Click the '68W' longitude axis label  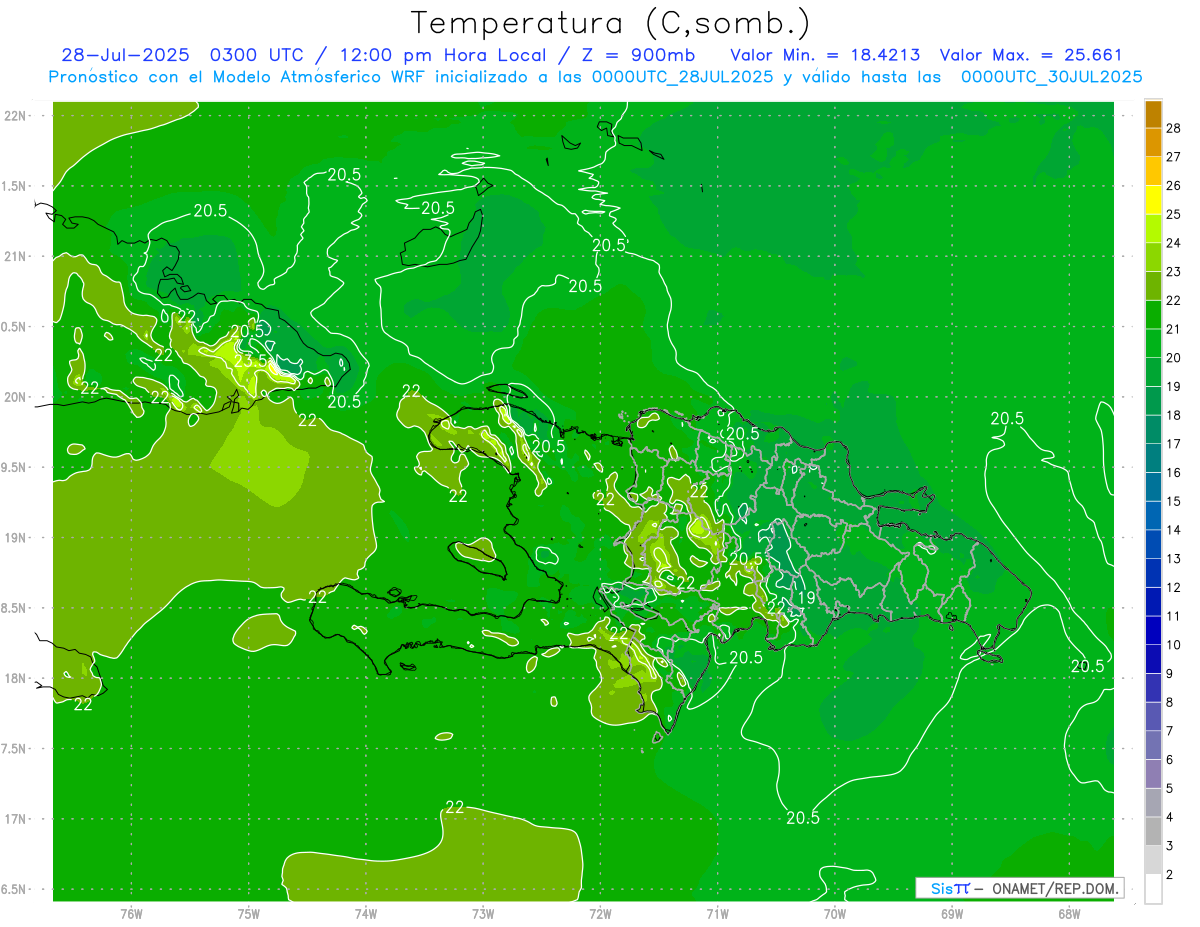pos(1069,914)
